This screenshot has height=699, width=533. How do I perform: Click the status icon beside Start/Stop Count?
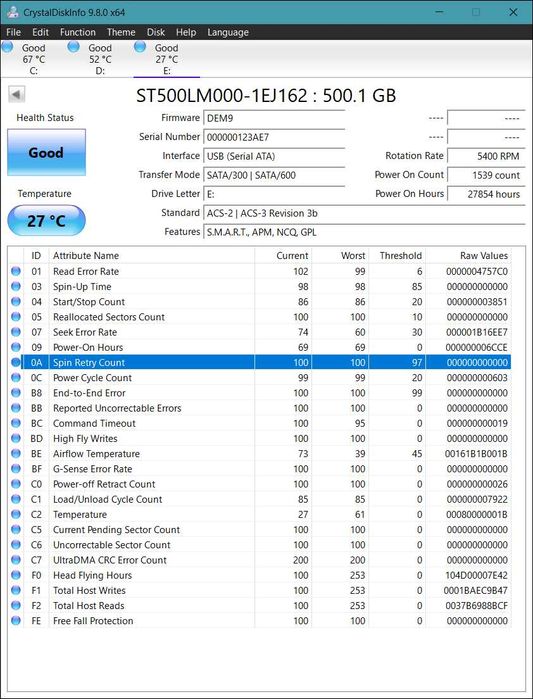point(16,301)
